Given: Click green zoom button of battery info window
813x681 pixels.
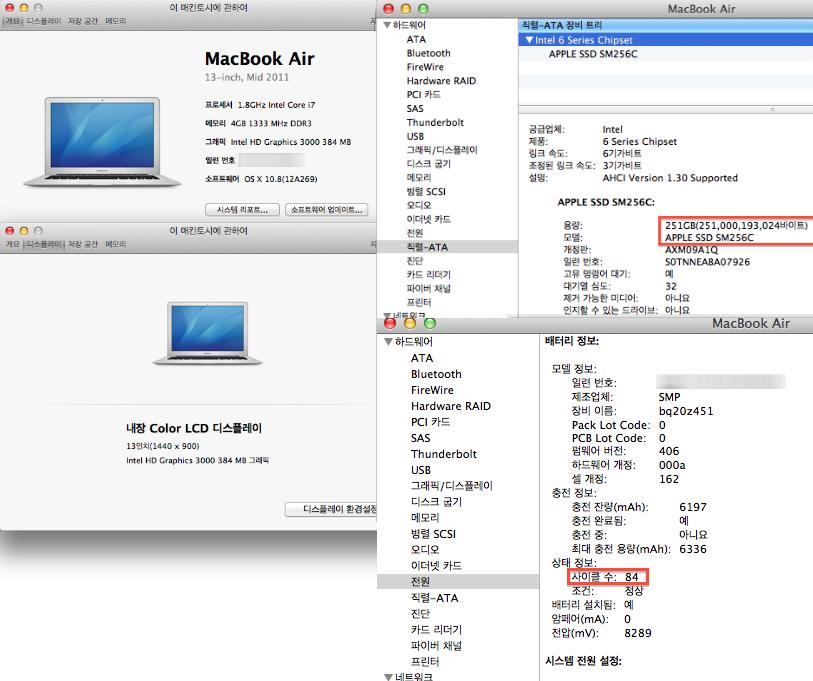Looking at the screenshot, I should (430, 324).
